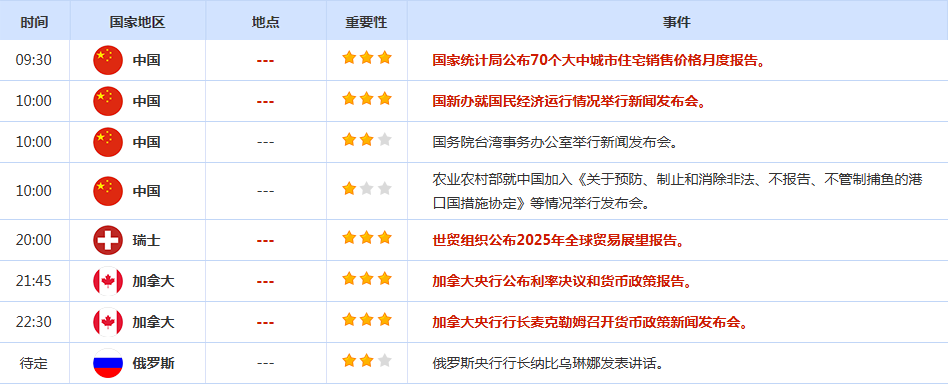Click one-star rating for 农业农村部 event
The height and width of the screenshot is (384, 948).
coord(367,189)
